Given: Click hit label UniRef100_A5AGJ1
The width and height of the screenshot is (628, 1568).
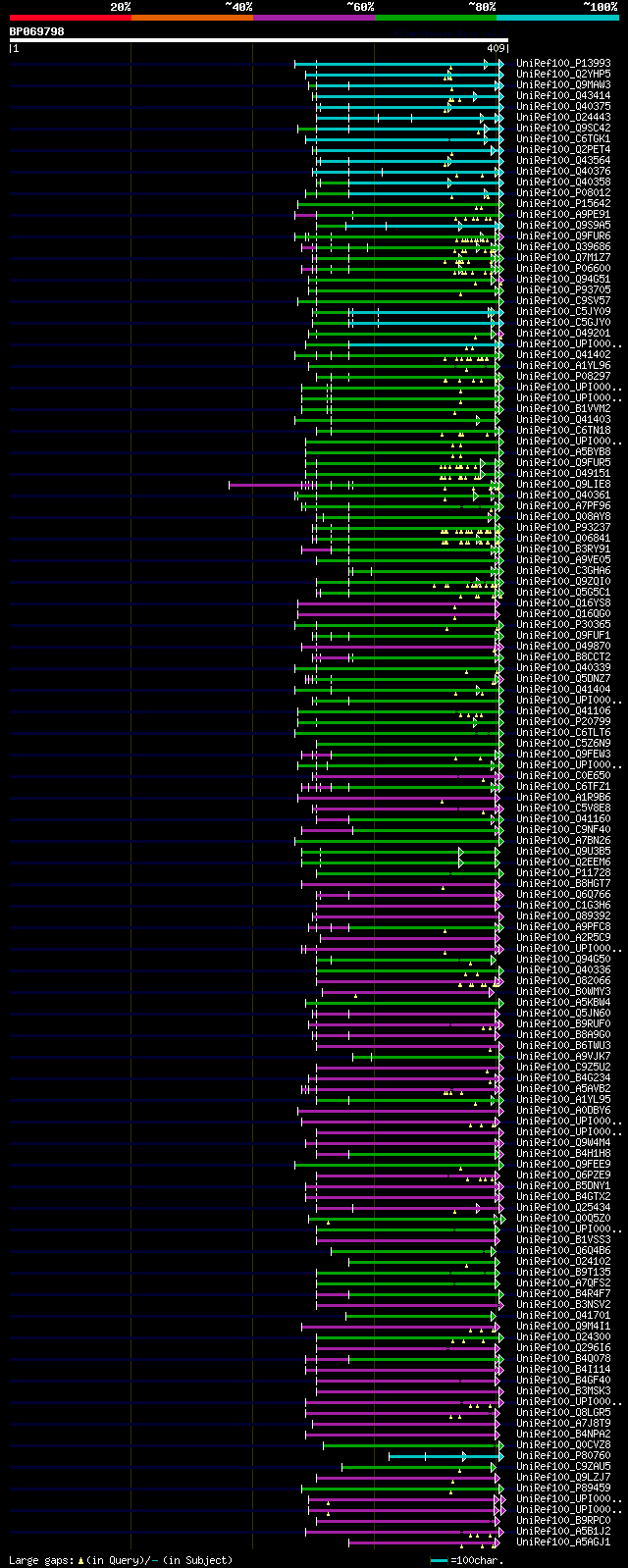Looking at the screenshot, I should pyautogui.click(x=563, y=1542).
